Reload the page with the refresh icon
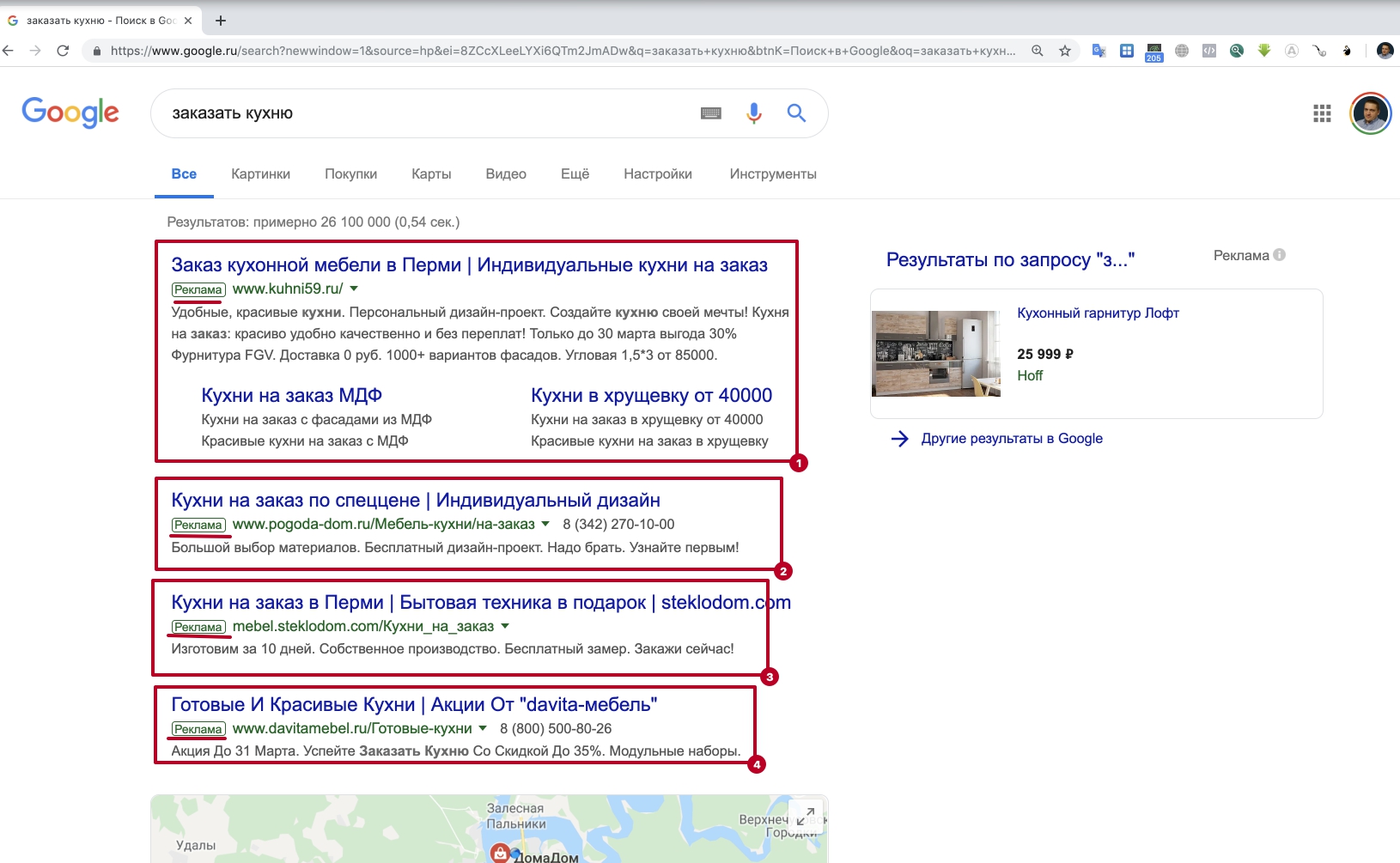 click(63, 51)
